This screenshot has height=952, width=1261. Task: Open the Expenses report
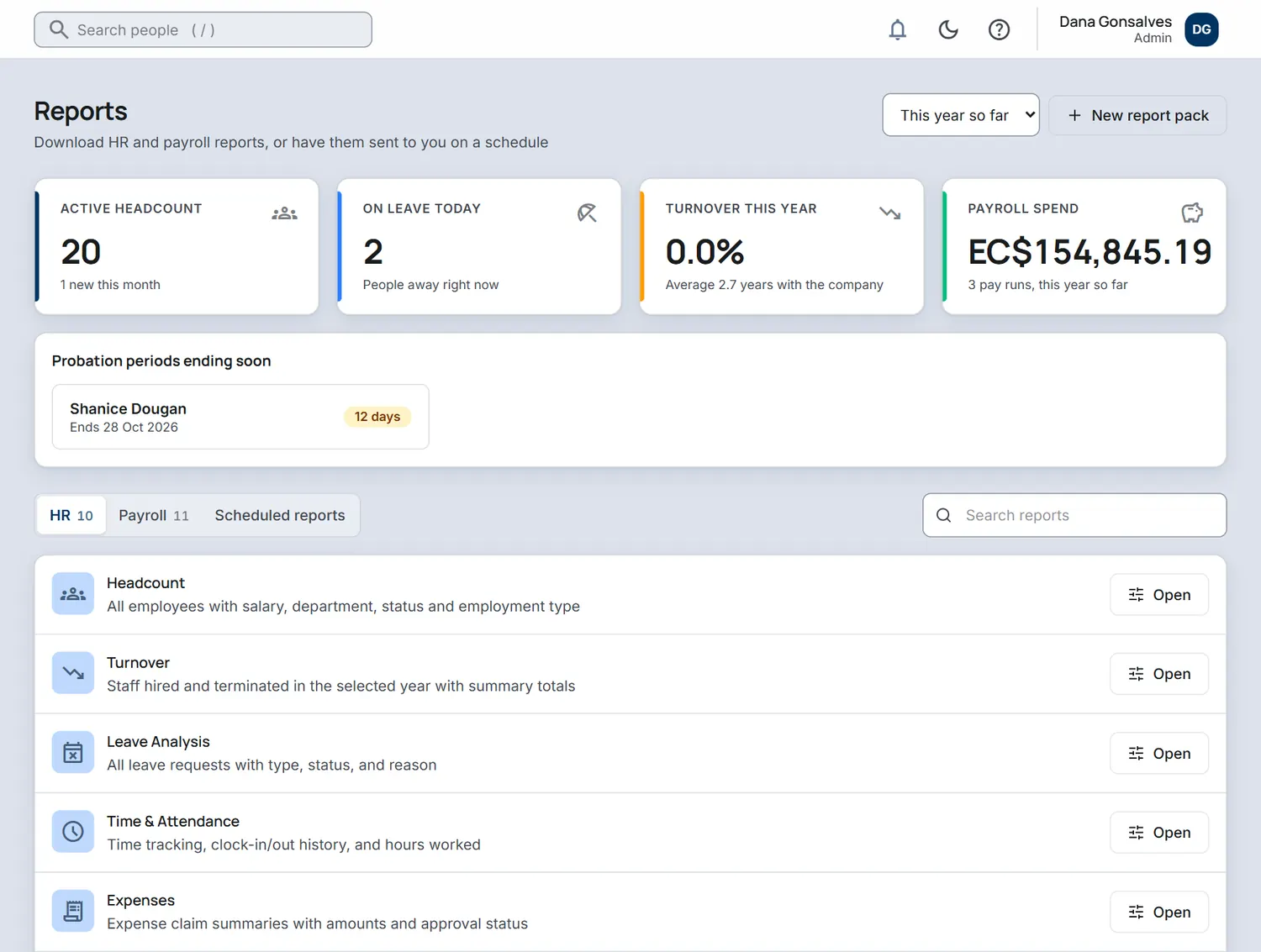1159,913
